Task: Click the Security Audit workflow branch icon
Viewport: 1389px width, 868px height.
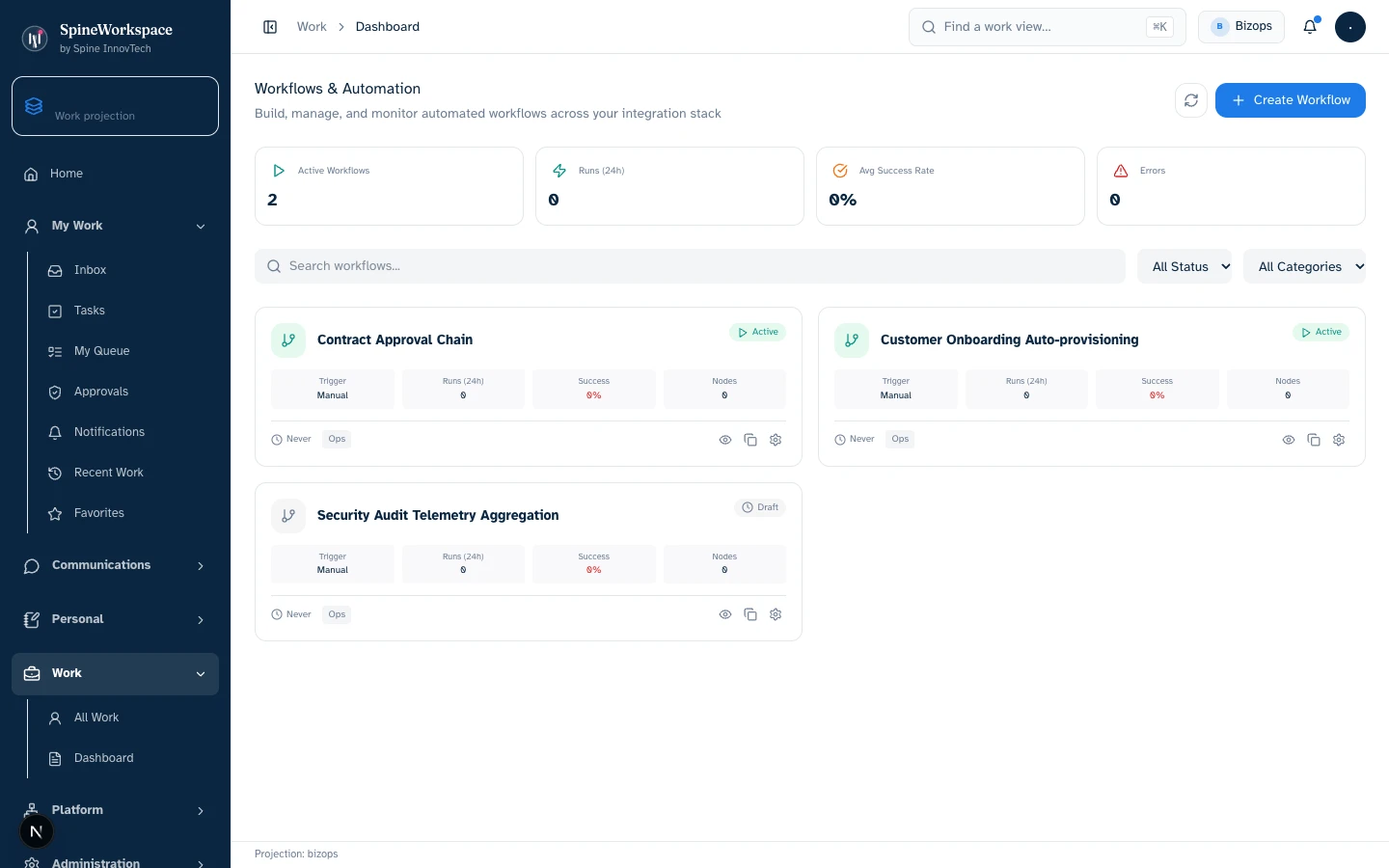Action: pyautogui.click(x=288, y=516)
